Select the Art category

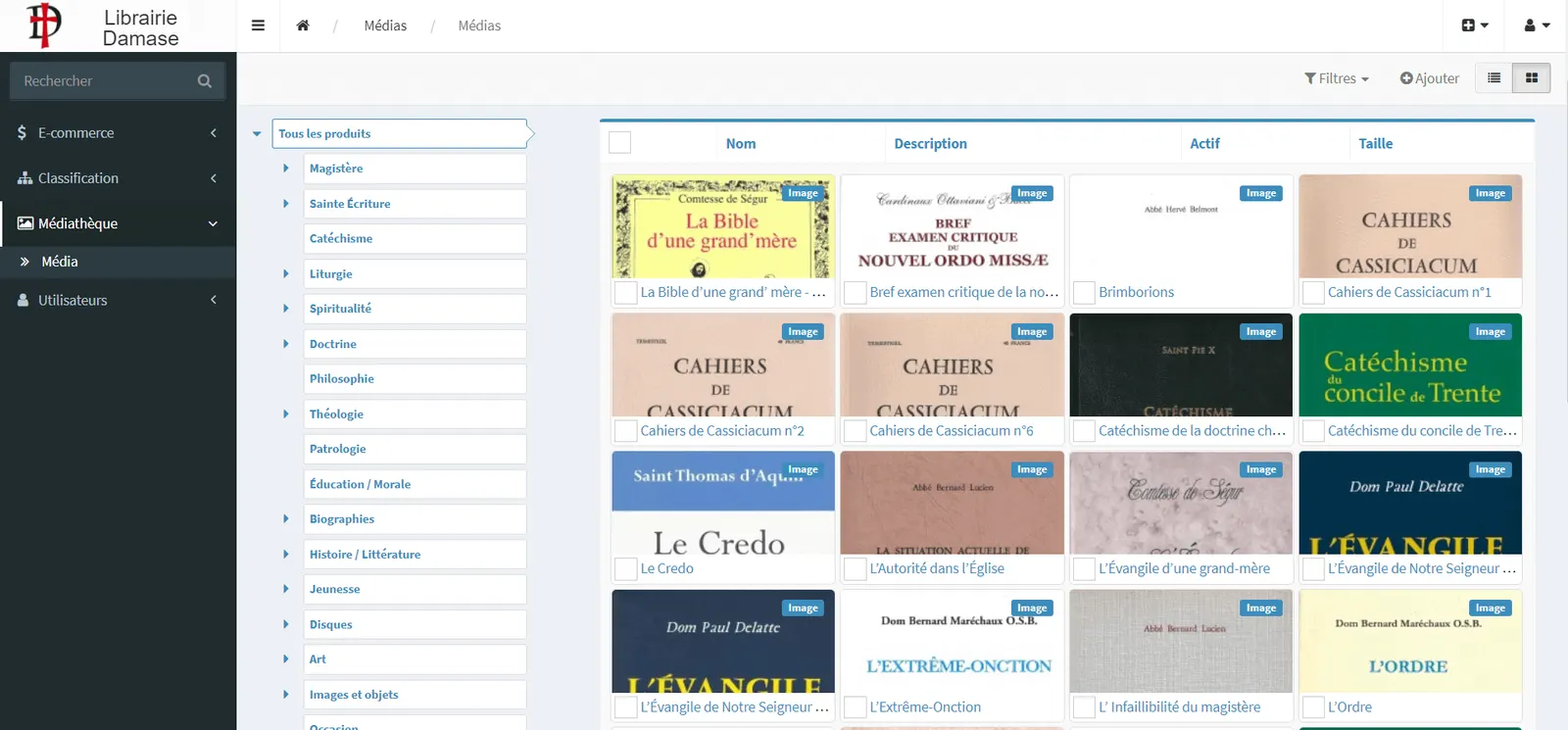click(x=415, y=659)
